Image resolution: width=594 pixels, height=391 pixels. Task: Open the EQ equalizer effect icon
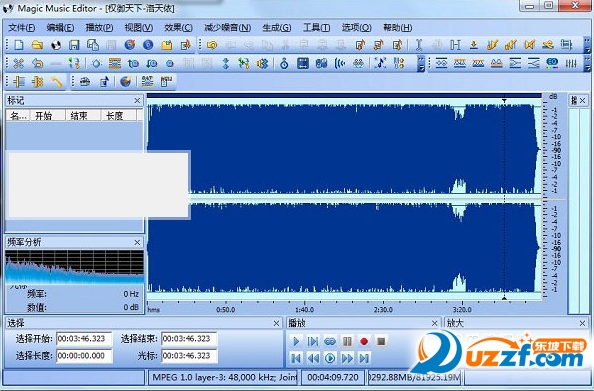pyautogui.click(x=552, y=63)
